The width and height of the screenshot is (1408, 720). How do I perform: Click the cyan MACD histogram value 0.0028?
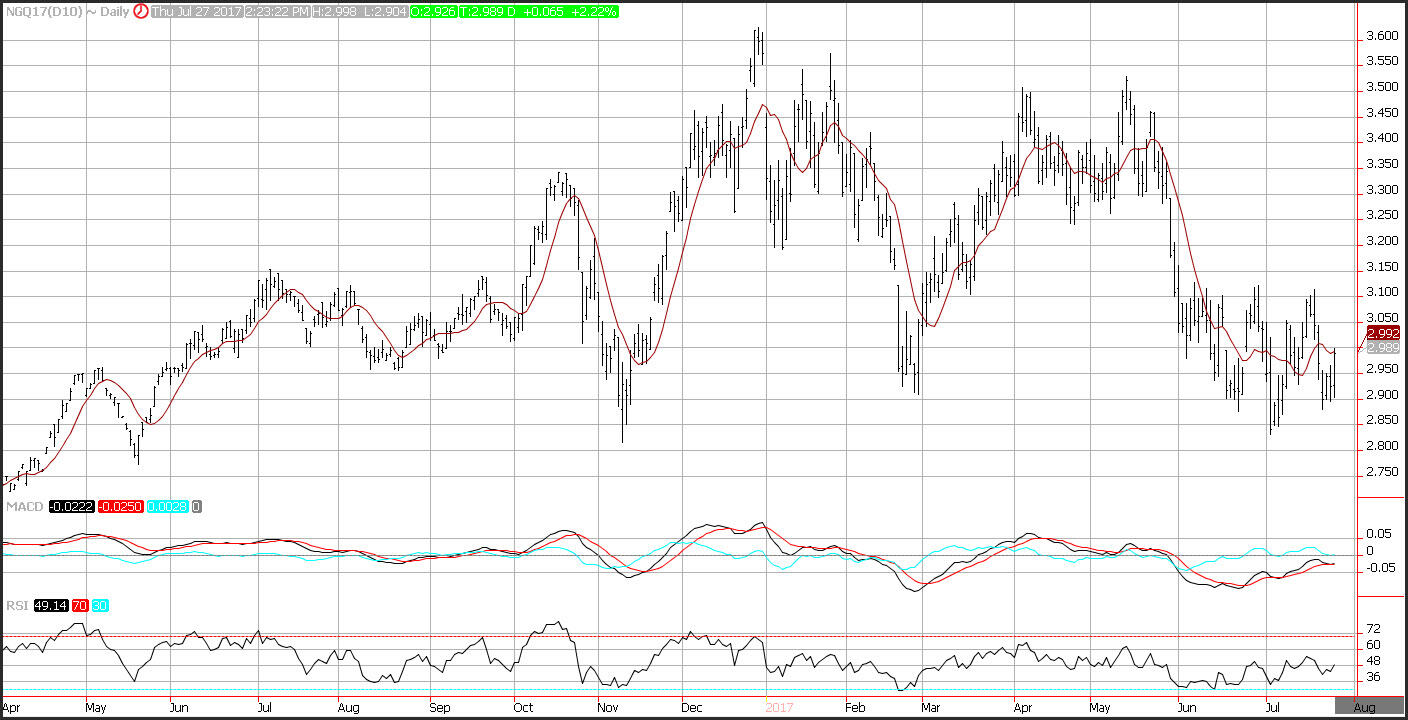(x=167, y=507)
